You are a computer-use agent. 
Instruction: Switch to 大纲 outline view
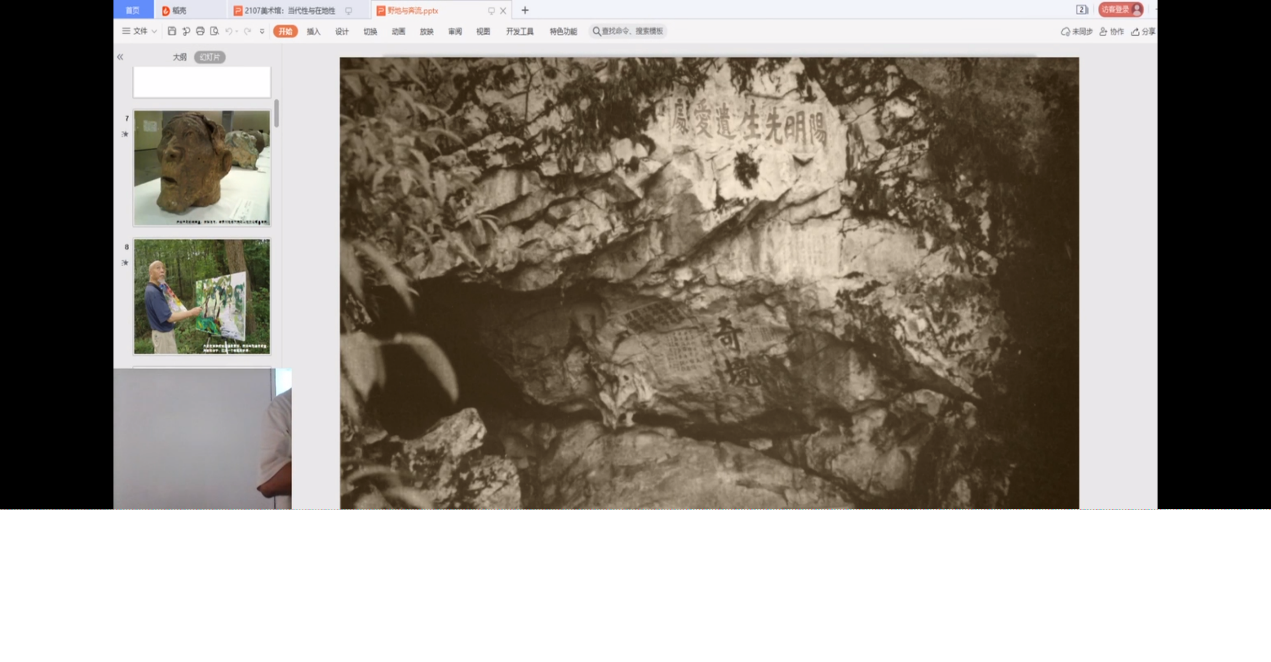click(179, 57)
